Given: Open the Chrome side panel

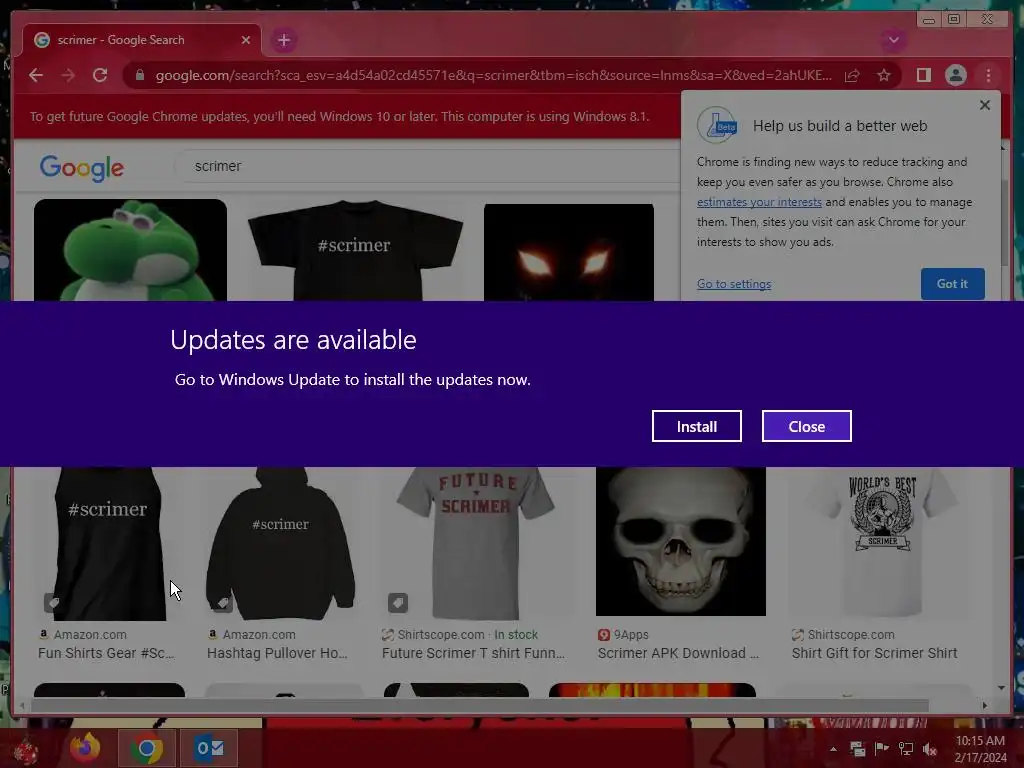Looking at the screenshot, I should coord(923,76).
